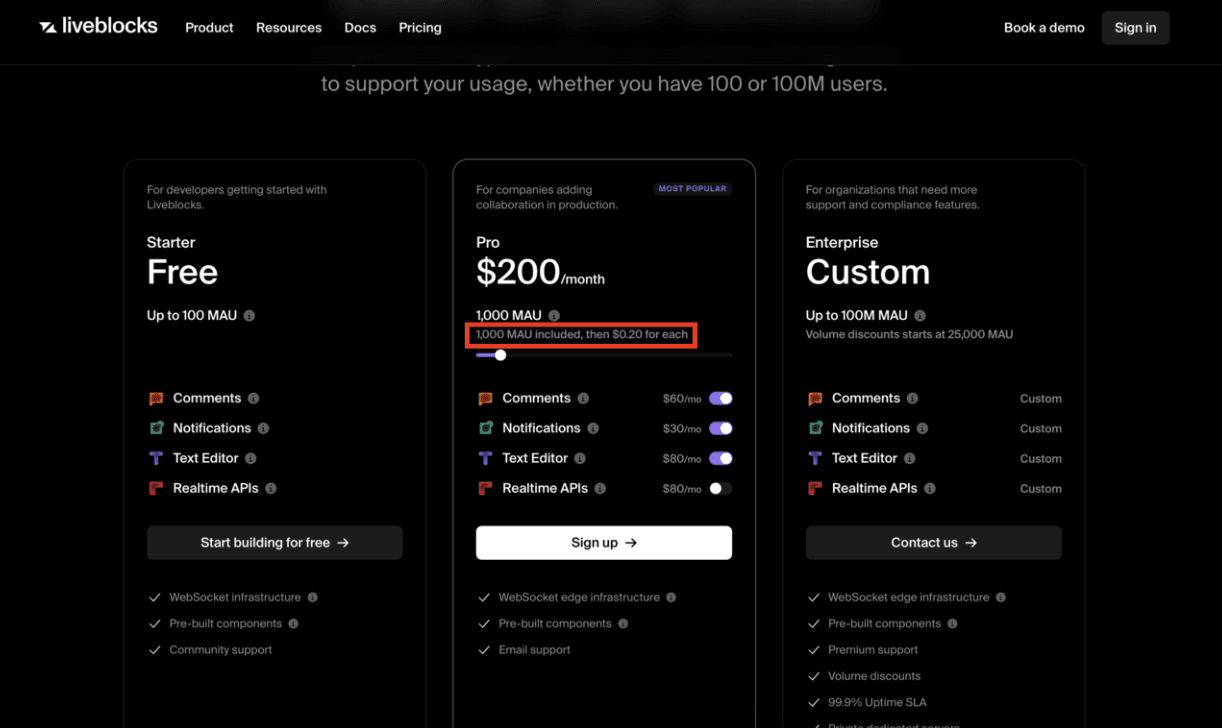
Task: Click info icon beside Up to 100M MAU
Action: point(920,316)
